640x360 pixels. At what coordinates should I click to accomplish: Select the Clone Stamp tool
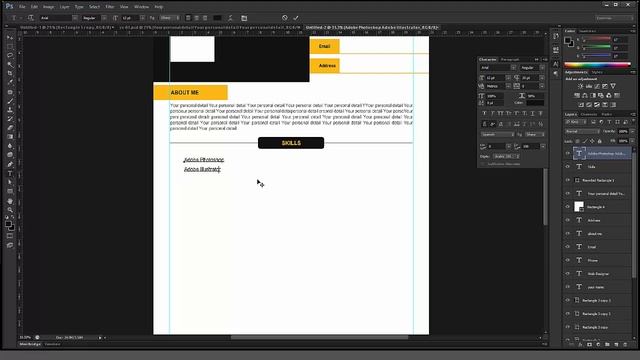[10, 110]
